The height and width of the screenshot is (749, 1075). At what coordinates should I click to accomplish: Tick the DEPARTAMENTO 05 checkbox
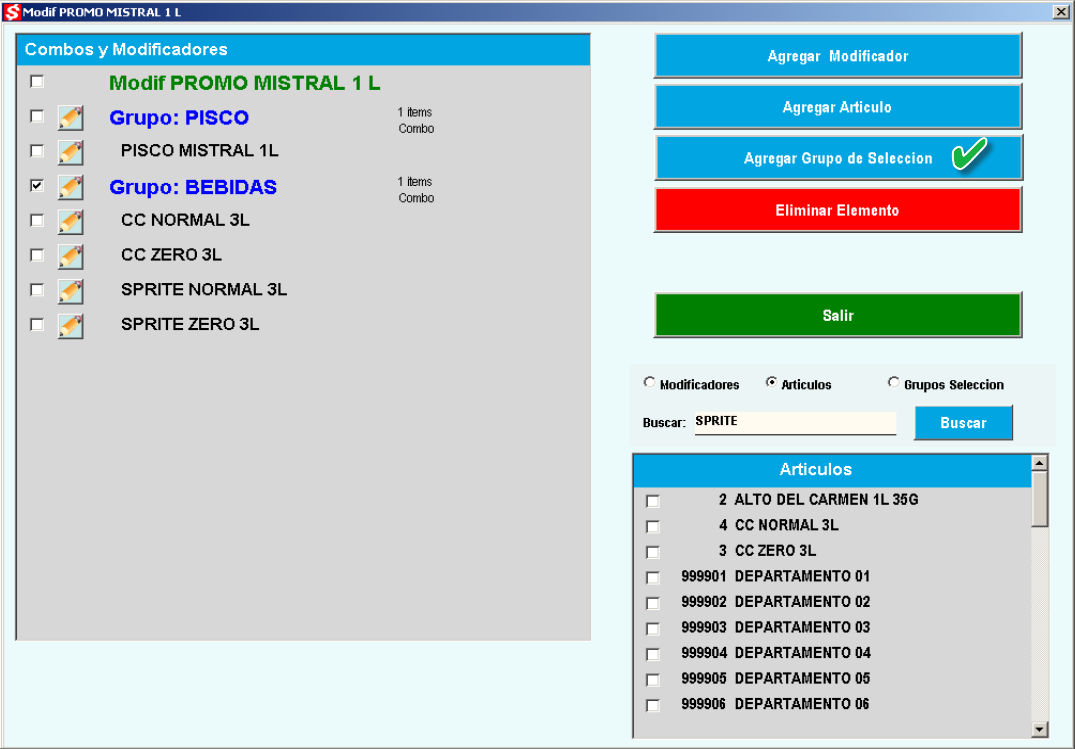coord(653,680)
